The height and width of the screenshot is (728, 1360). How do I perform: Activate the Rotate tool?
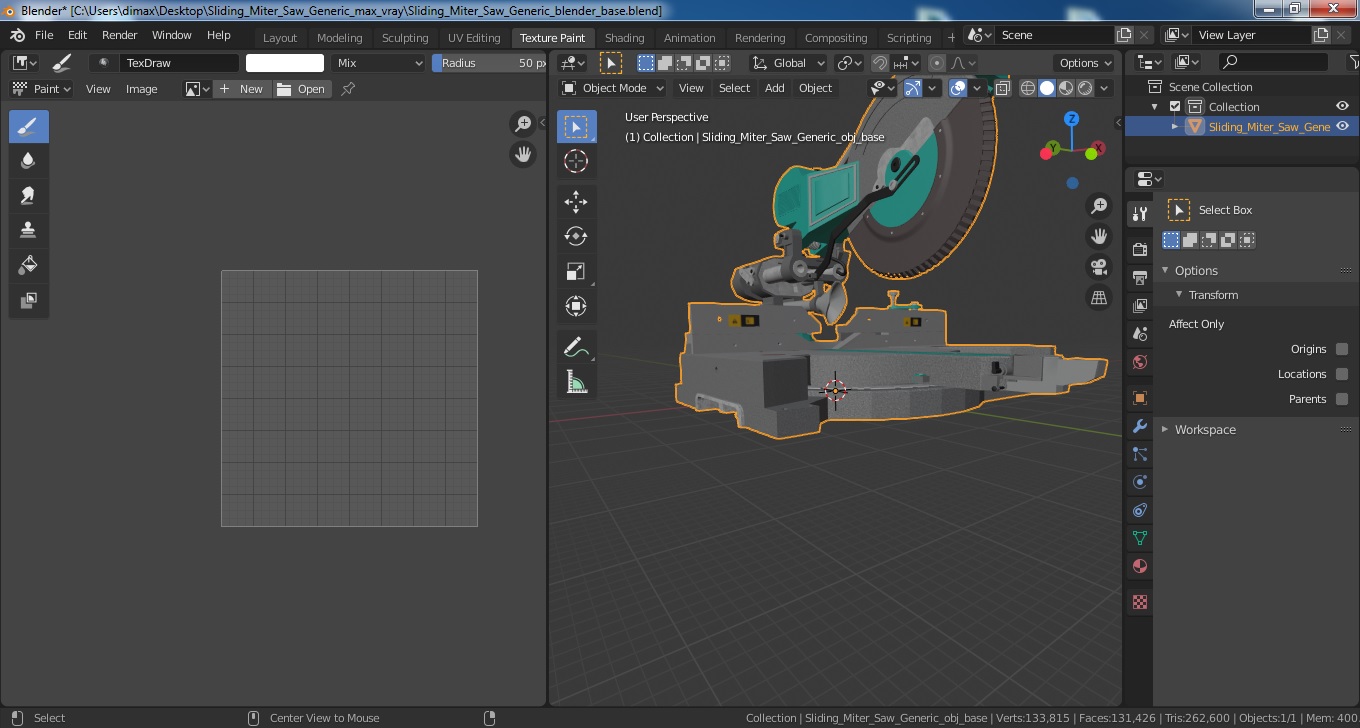(576, 237)
